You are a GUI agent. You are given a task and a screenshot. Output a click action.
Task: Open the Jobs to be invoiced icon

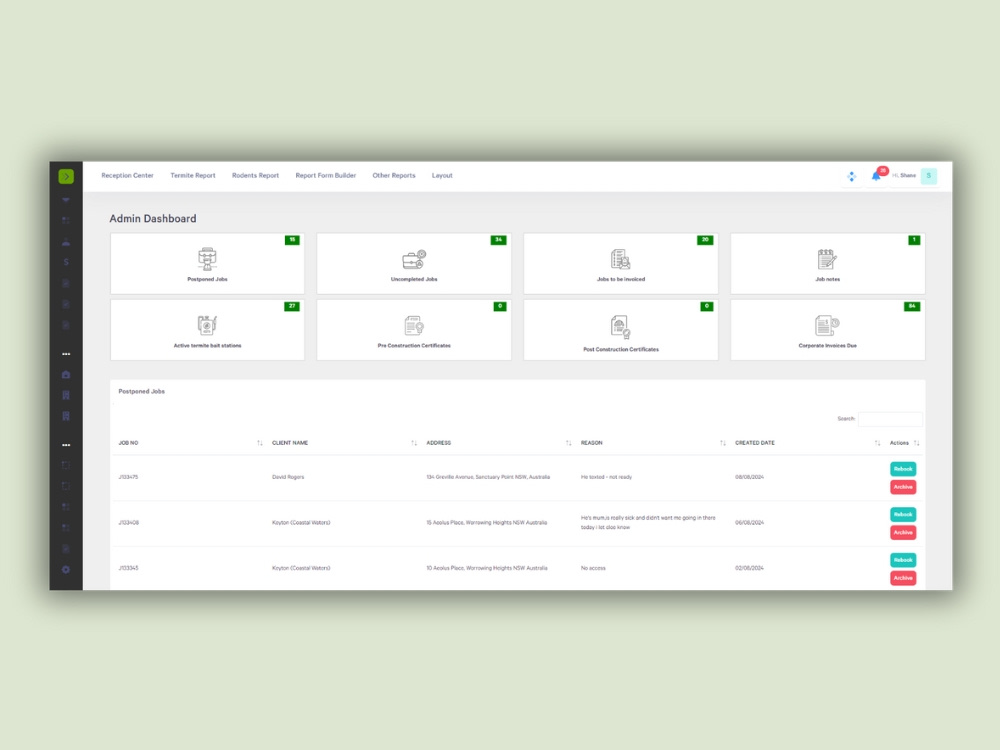coord(621,260)
